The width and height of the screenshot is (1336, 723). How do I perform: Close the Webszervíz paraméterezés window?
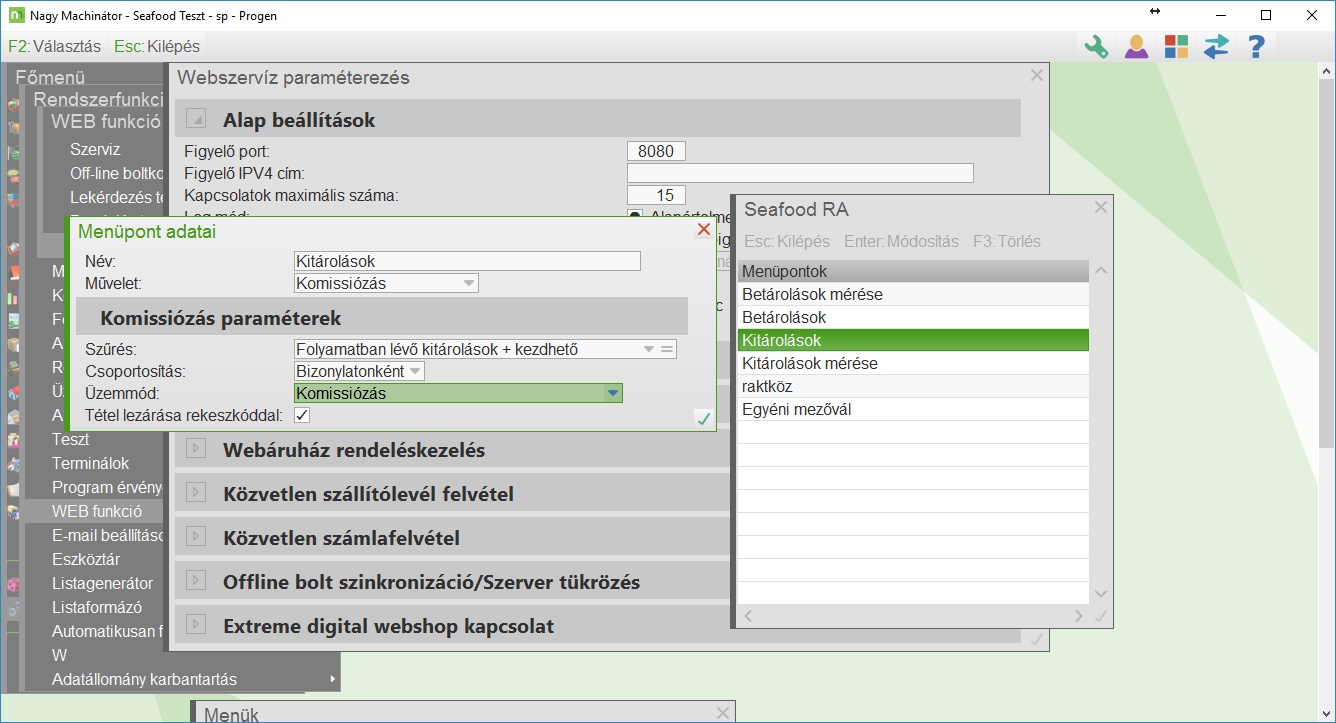click(x=1037, y=75)
